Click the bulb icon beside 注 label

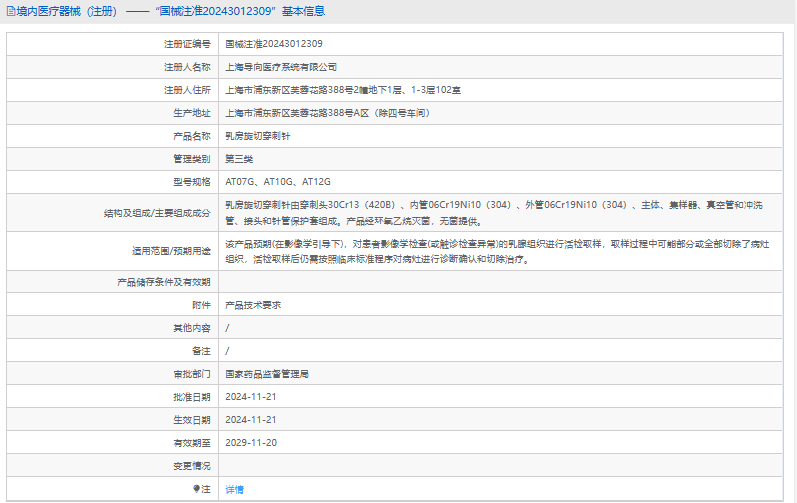[x=196, y=489]
